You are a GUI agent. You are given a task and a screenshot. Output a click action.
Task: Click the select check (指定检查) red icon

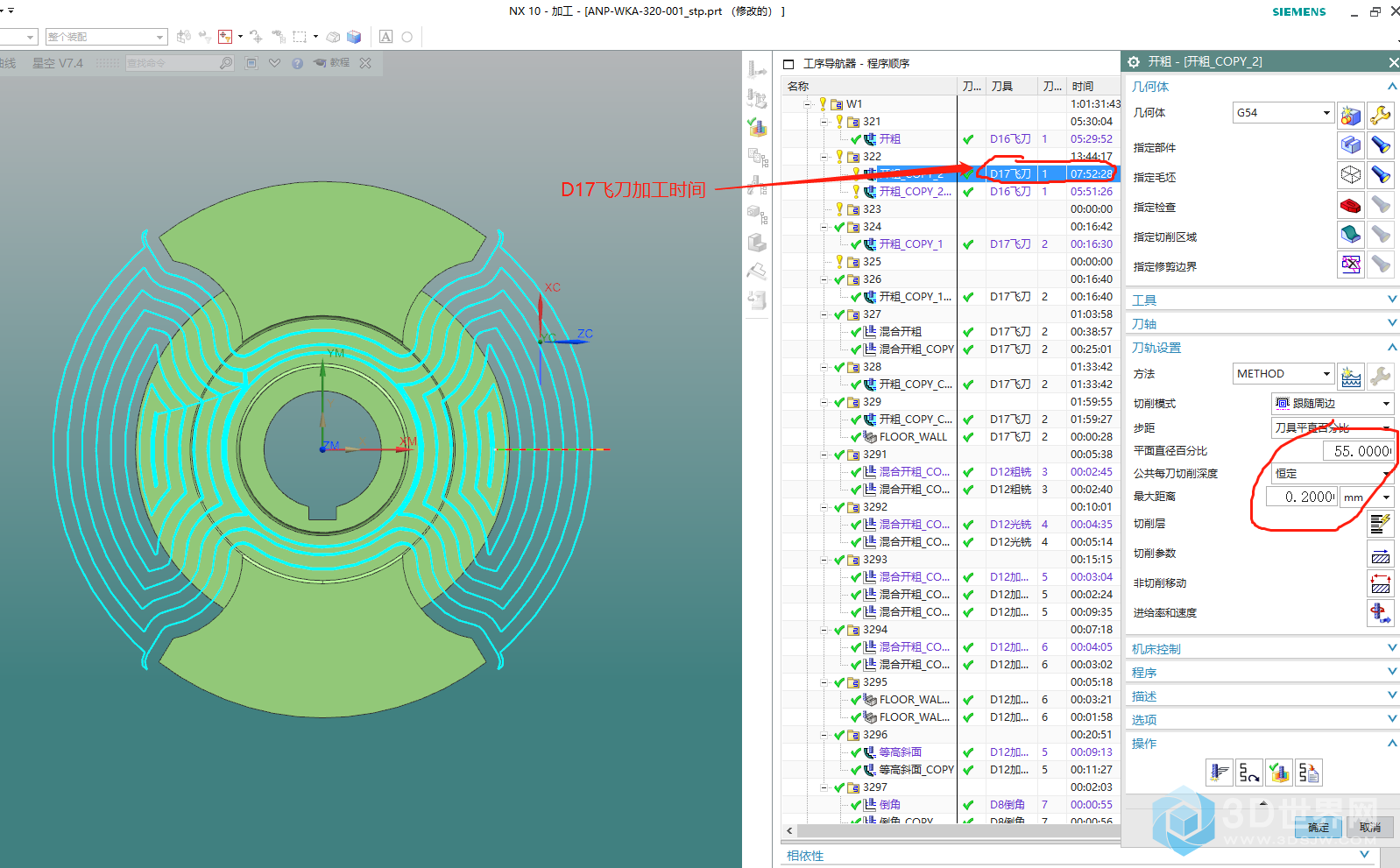click(x=1351, y=205)
